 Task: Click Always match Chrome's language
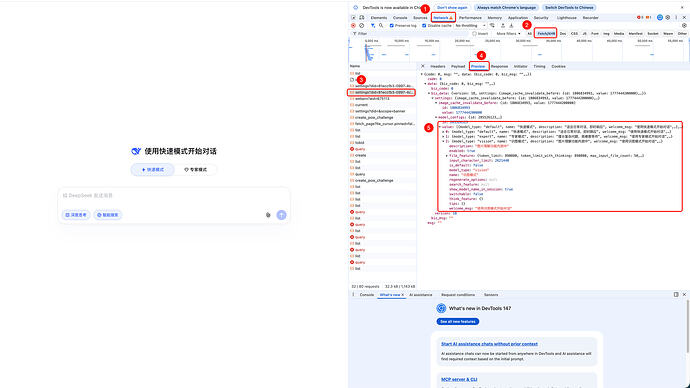click(x=506, y=7)
